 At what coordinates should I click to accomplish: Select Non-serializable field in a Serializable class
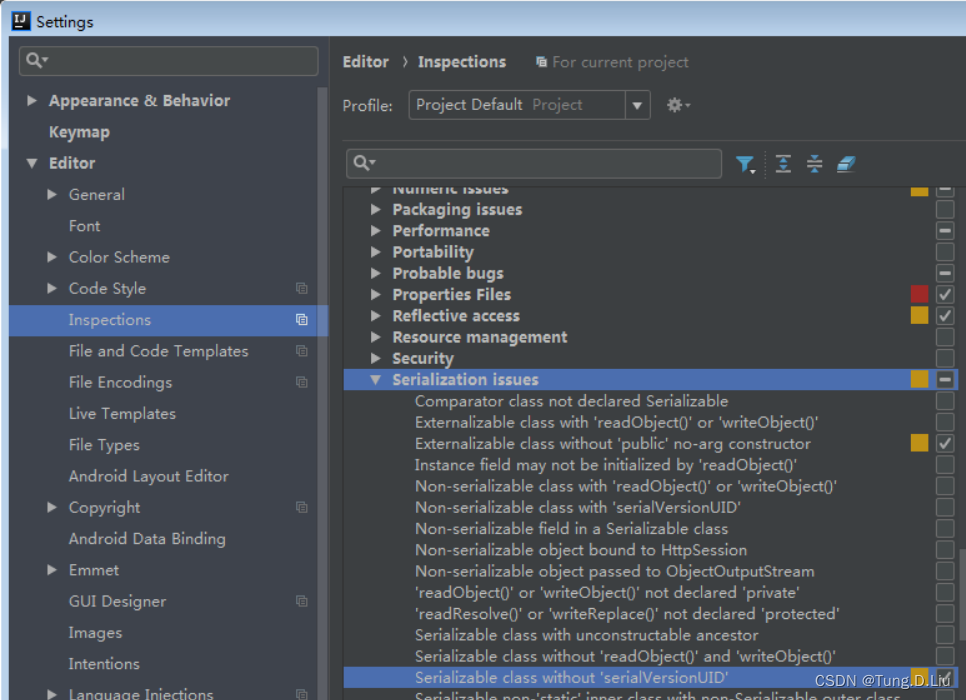pos(571,529)
